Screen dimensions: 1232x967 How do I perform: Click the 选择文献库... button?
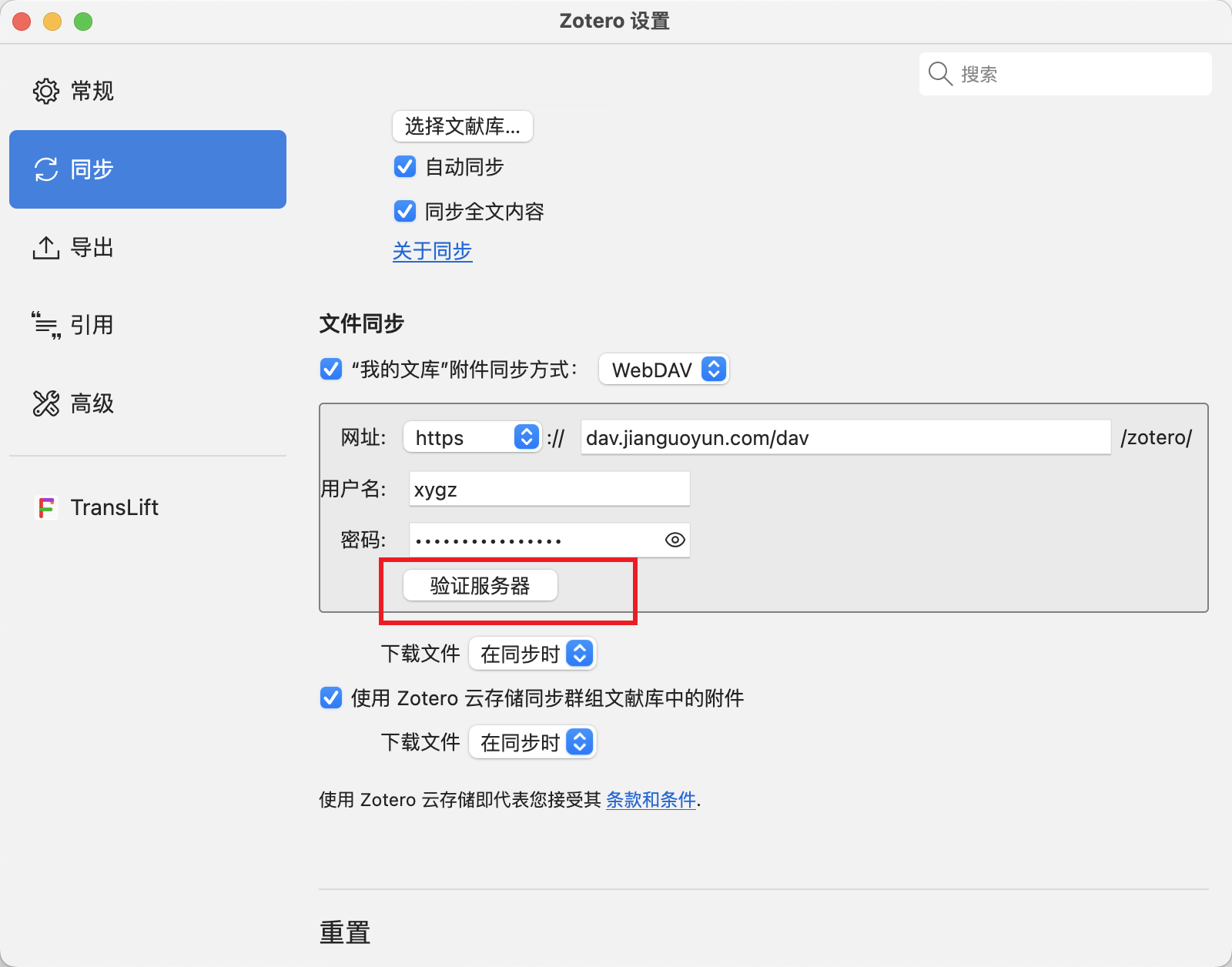462,126
